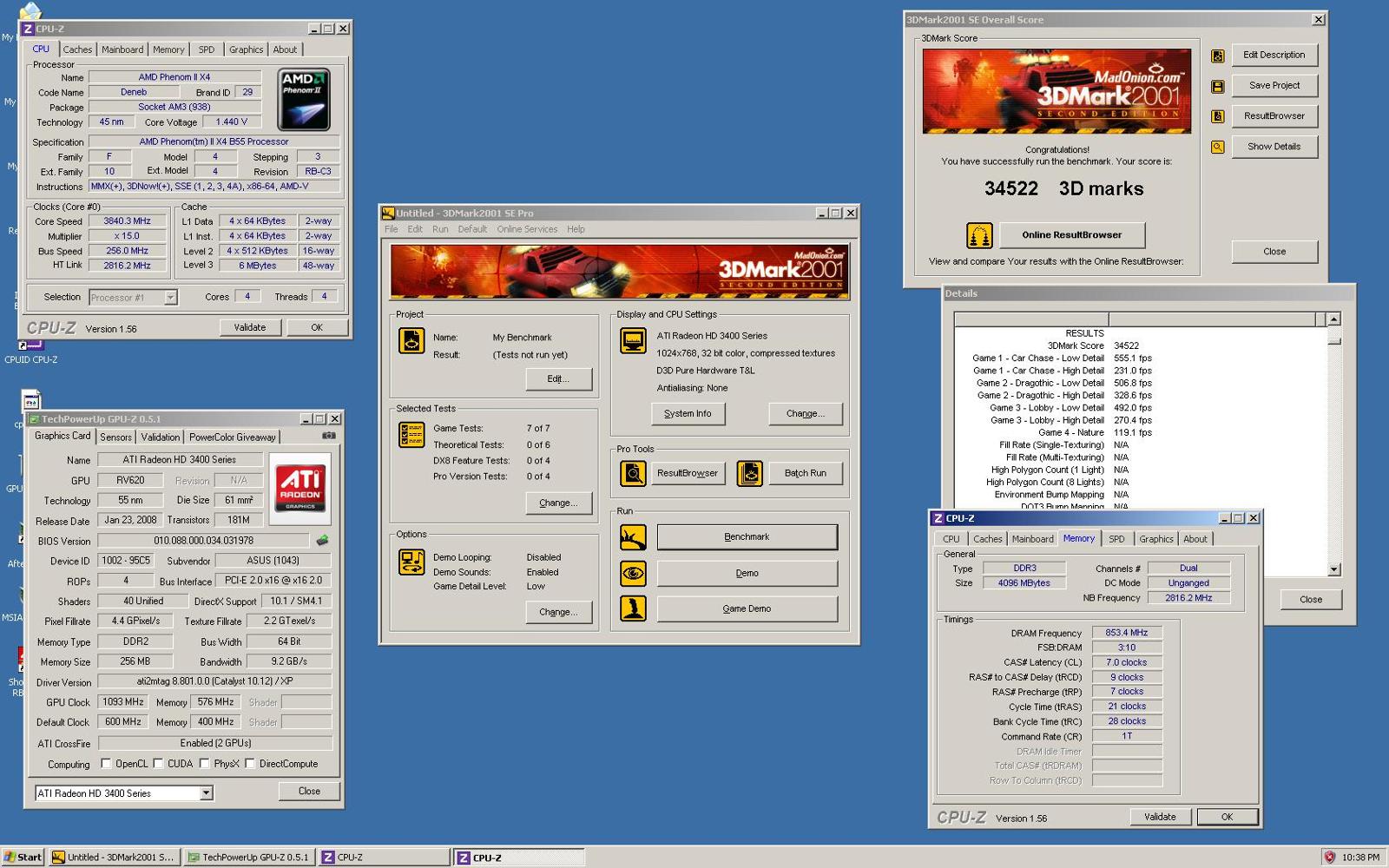Switch to the Validation tab in GPU-Z
The height and width of the screenshot is (868, 1389).
161,437
